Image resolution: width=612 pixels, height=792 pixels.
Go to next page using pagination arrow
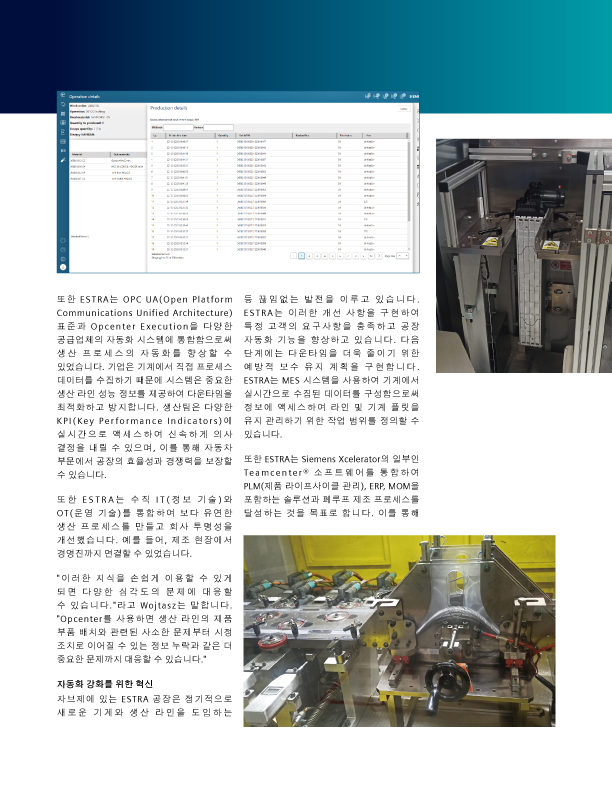pyautogui.click(x=379, y=256)
